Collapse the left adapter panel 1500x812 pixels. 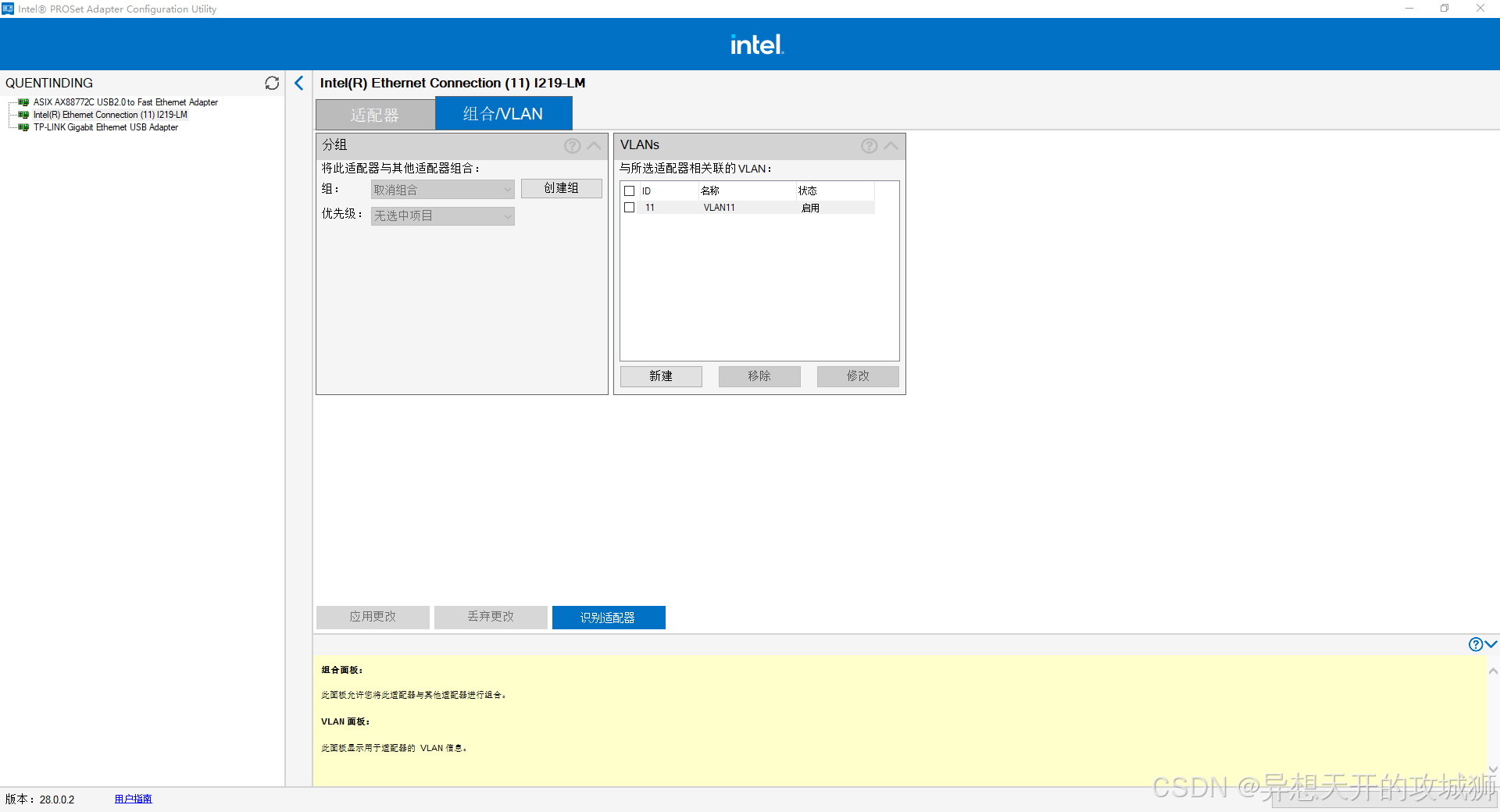tap(298, 82)
